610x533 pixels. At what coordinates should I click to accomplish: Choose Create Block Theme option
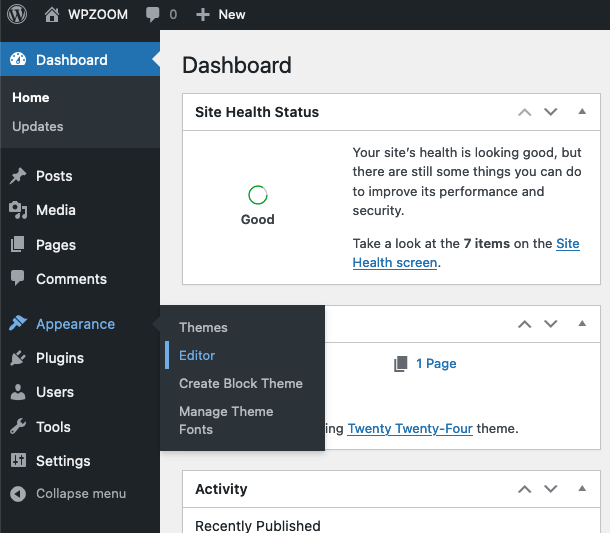click(241, 384)
